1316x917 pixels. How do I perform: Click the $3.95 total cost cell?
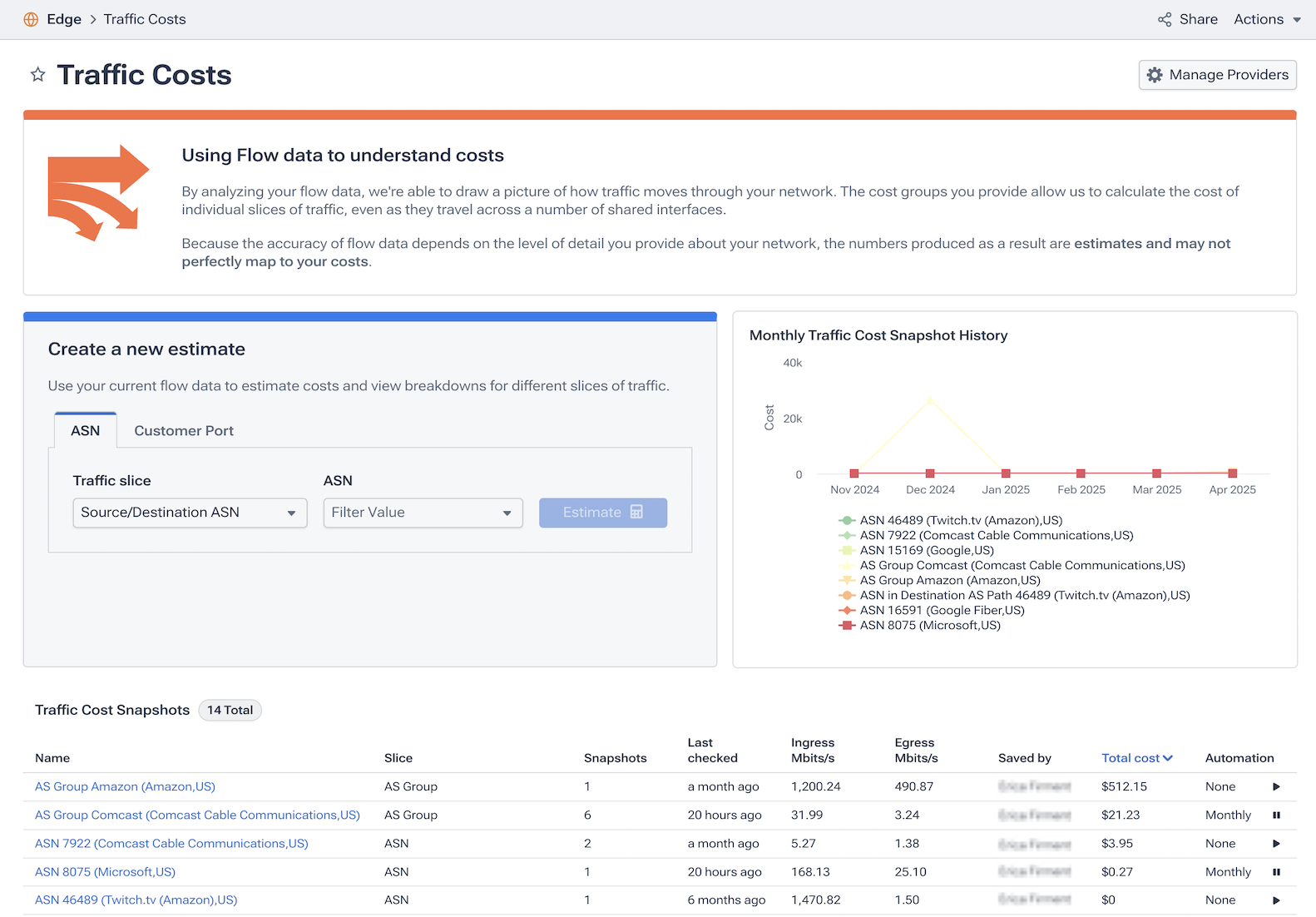pyautogui.click(x=1117, y=843)
